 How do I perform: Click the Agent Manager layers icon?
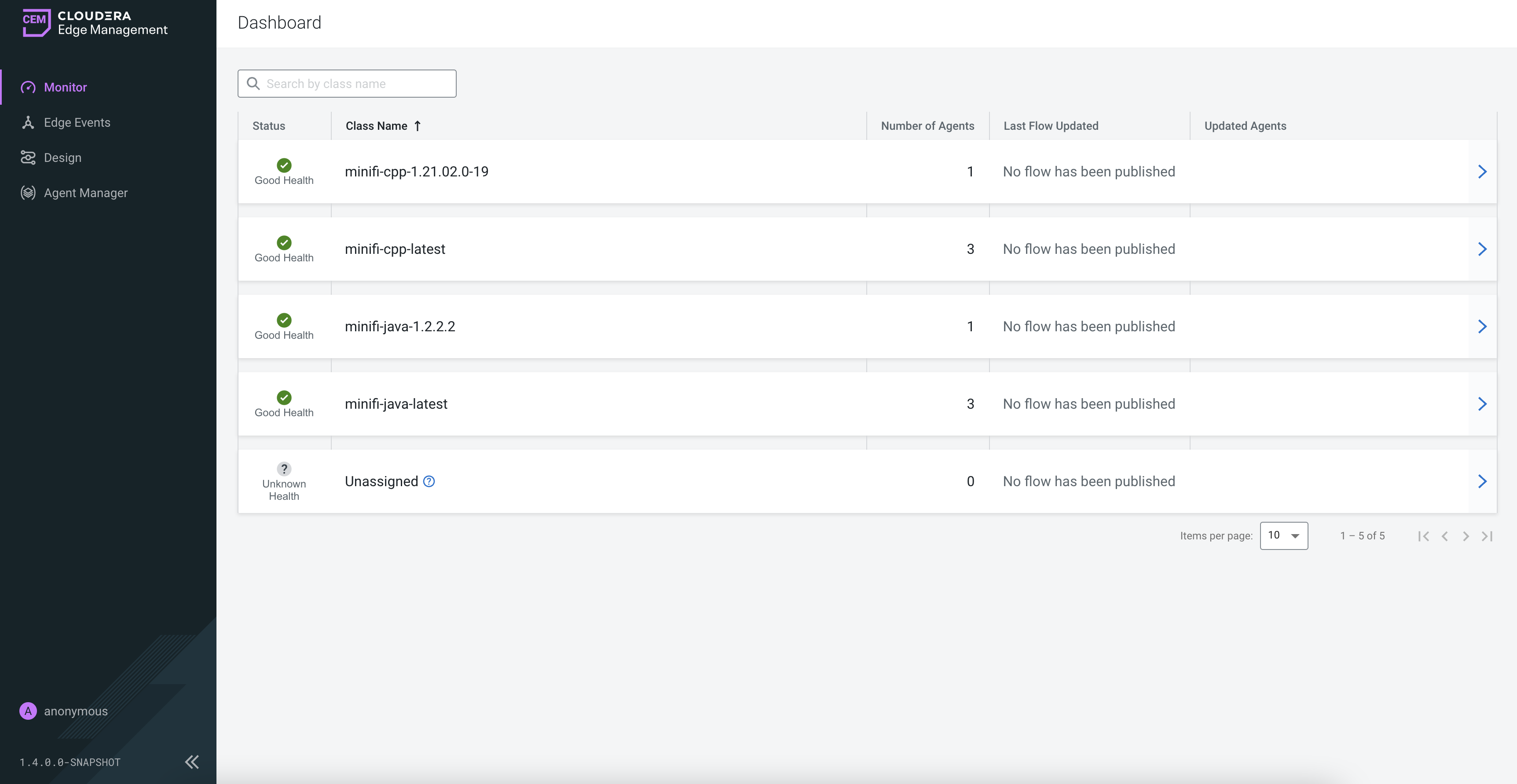point(28,193)
